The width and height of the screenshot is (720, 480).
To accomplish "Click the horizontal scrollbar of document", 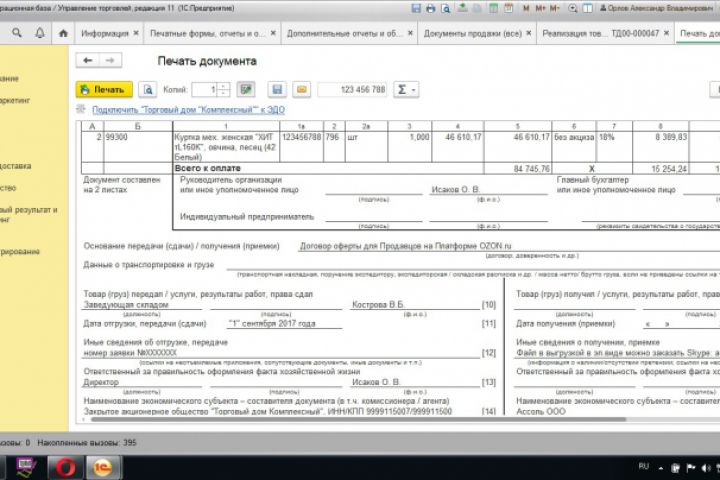I will pos(358,419).
